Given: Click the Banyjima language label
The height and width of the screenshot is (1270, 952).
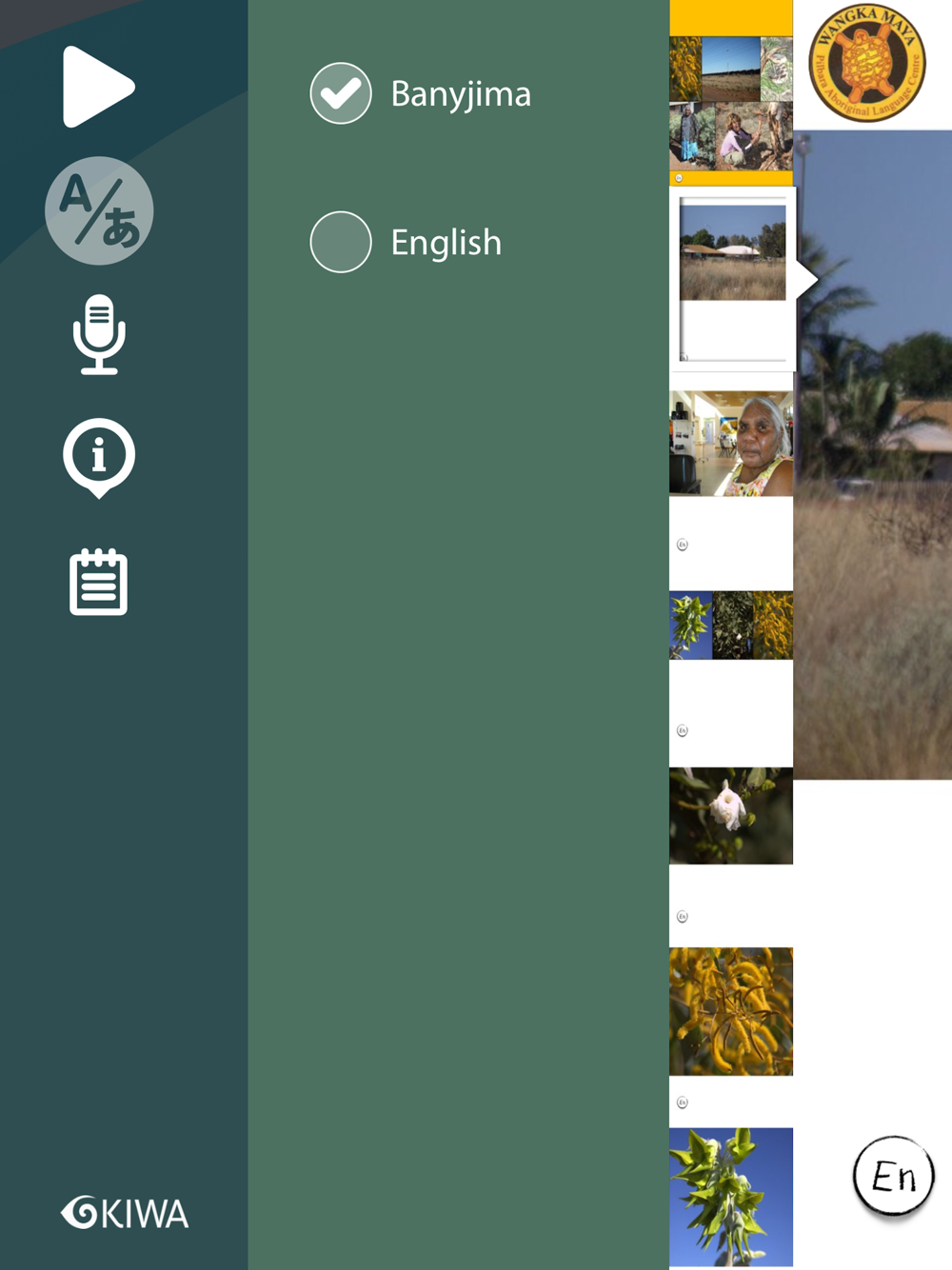Looking at the screenshot, I should click(x=461, y=94).
